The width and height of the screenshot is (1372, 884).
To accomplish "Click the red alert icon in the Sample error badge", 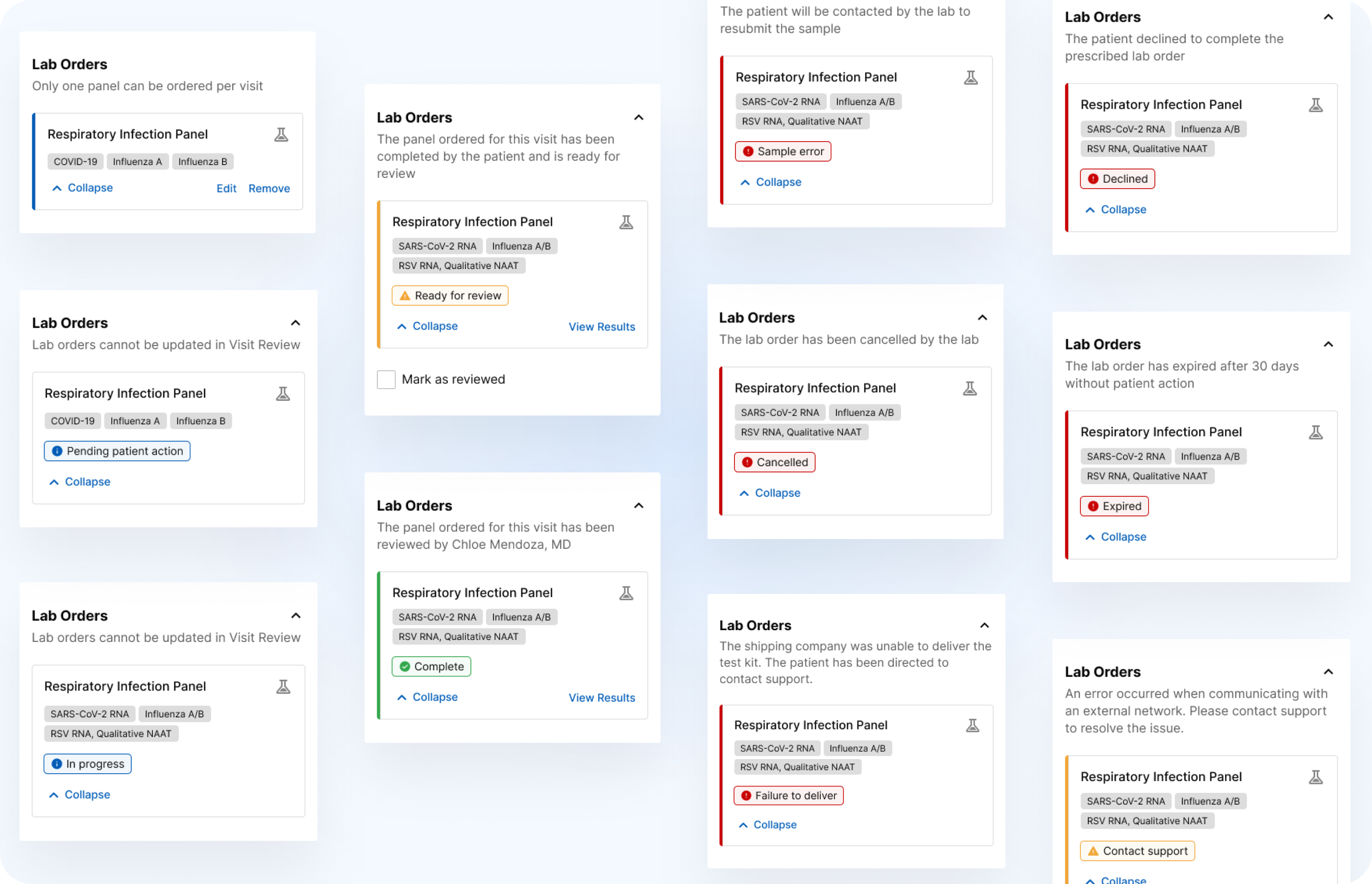I will pyautogui.click(x=748, y=151).
